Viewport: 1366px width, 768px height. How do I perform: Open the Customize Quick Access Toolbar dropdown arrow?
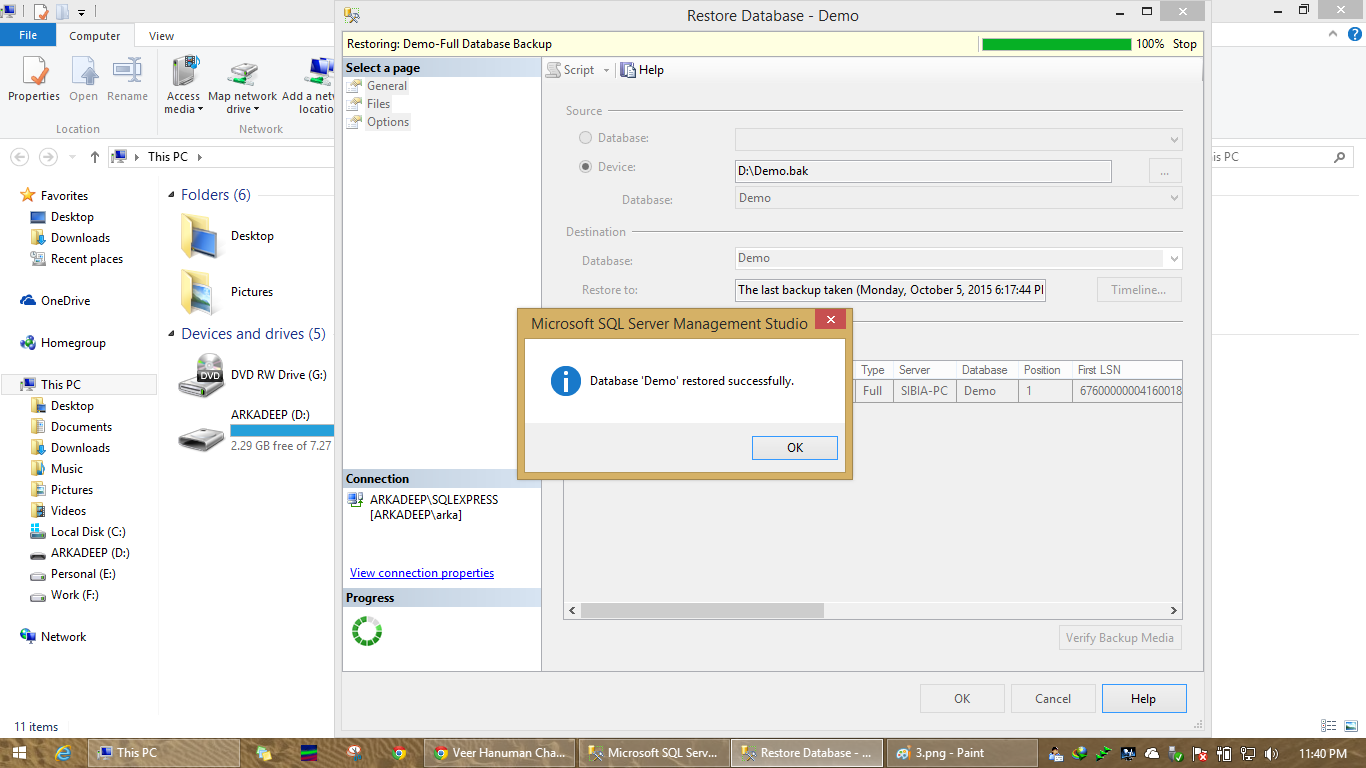[x=81, y=12]
